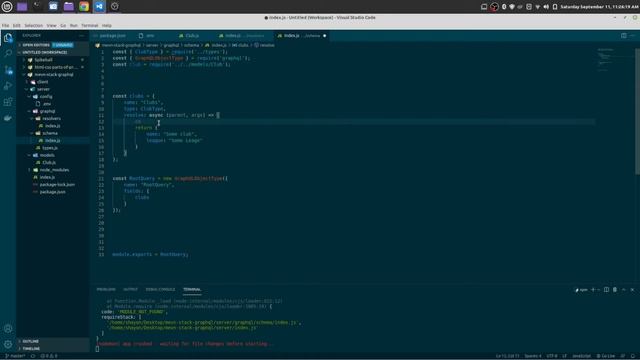This screenshot has height=360, width=640.
Task: Close the terminal panel
Action: pos(632,289)
